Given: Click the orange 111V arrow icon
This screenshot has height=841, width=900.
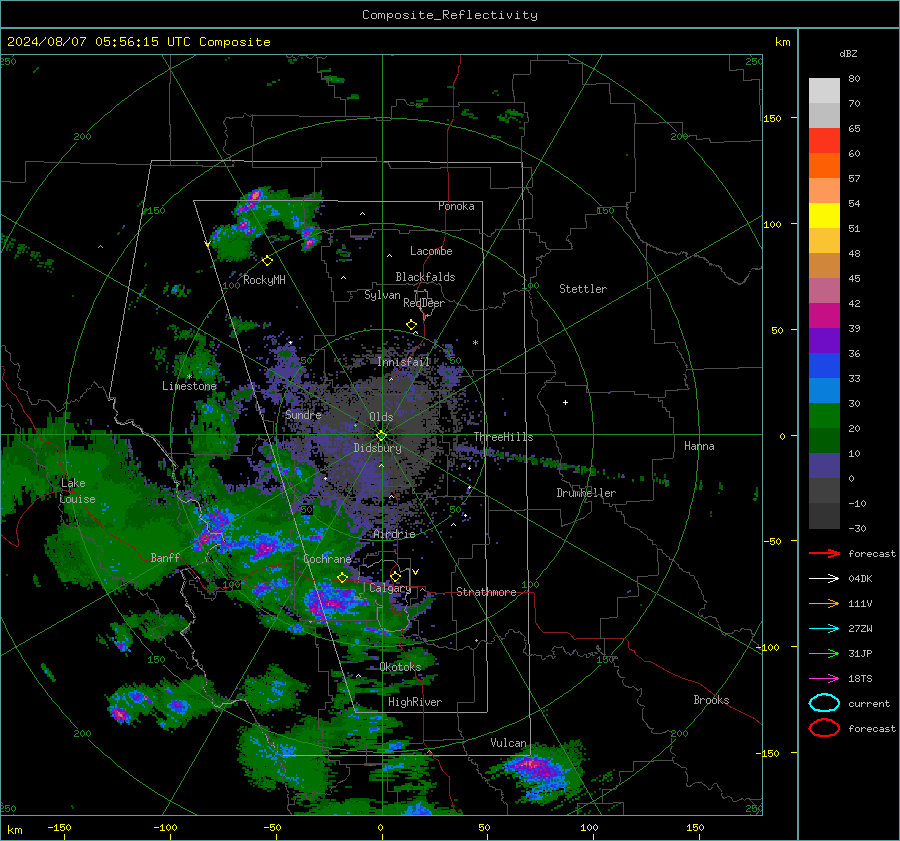Looking at the screenshot, I should click(x=824, y=603).
